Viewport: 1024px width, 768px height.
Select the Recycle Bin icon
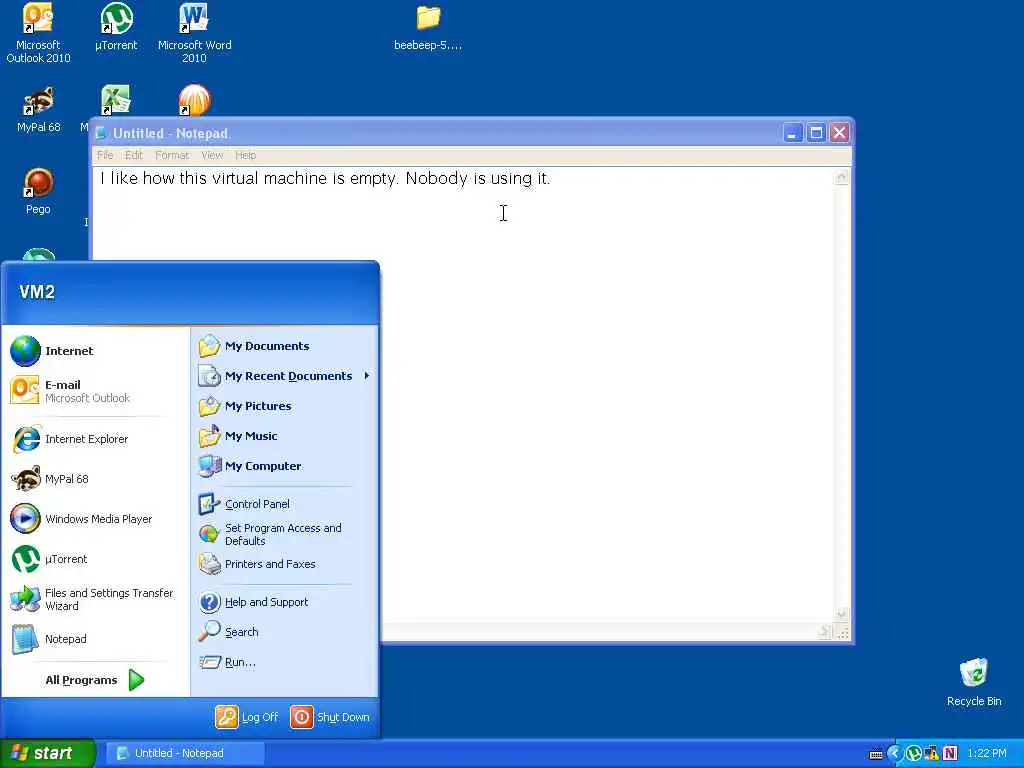(x=974, y=682)
